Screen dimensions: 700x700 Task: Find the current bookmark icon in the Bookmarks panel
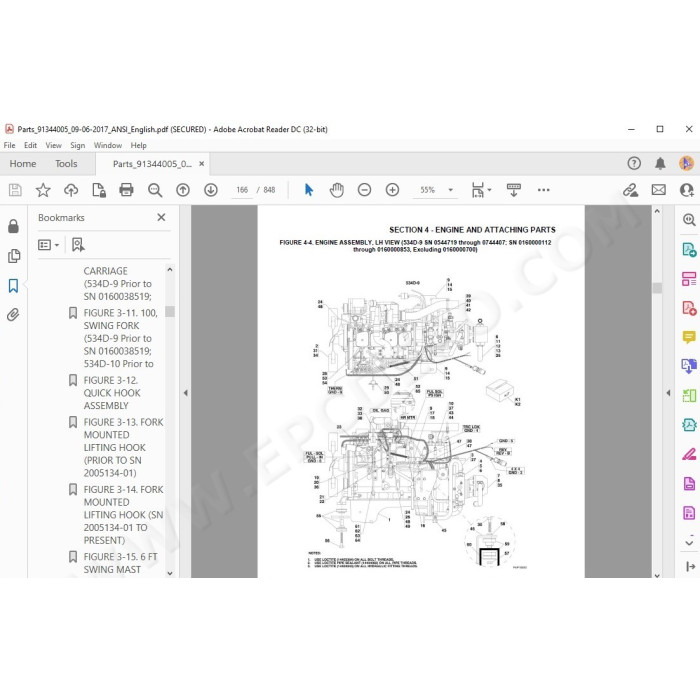coord(78,245)
